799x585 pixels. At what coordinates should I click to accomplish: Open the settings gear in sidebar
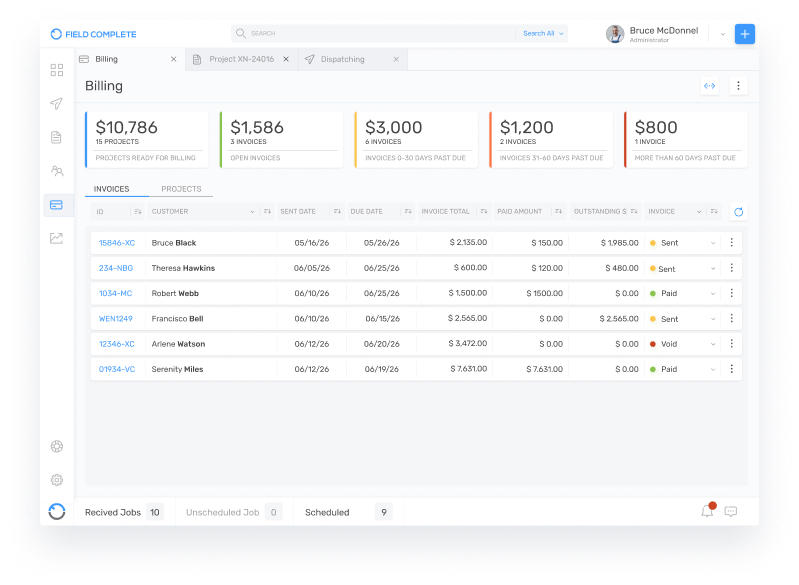tap(57, 480)
